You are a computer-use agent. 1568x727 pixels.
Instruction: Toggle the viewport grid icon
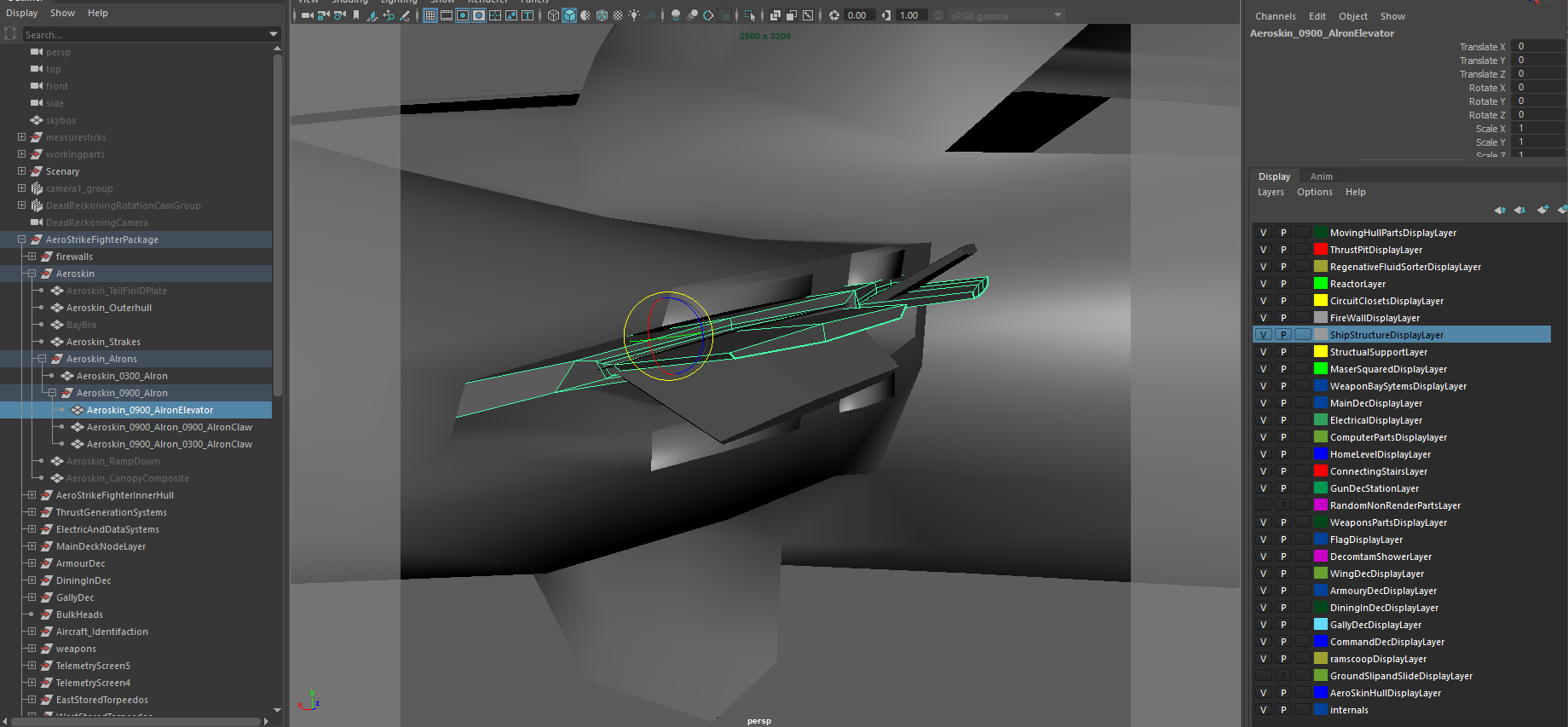(x=430, y=15)
